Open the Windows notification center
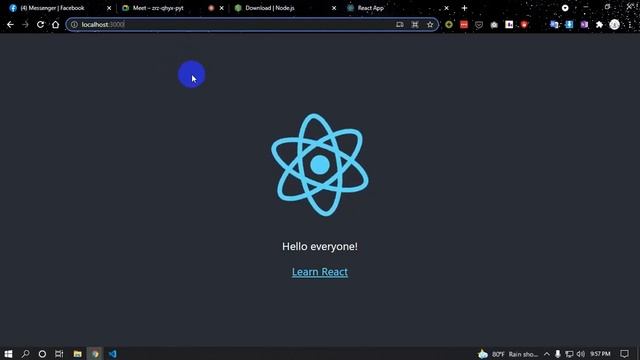The height and width of the screenshot is (360, 640). (624, 354)
